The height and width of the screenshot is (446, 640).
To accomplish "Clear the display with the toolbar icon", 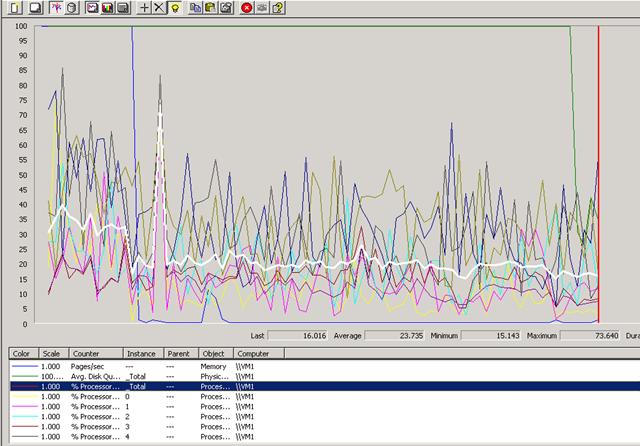I will [33, 8].
